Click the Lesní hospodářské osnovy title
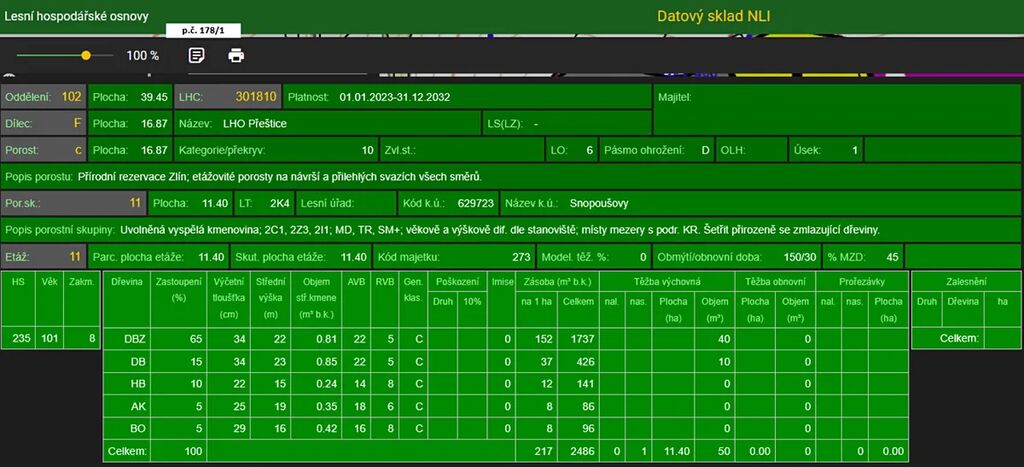The height and width of the screenshot is (467, 1024). [x=75, y=16]
